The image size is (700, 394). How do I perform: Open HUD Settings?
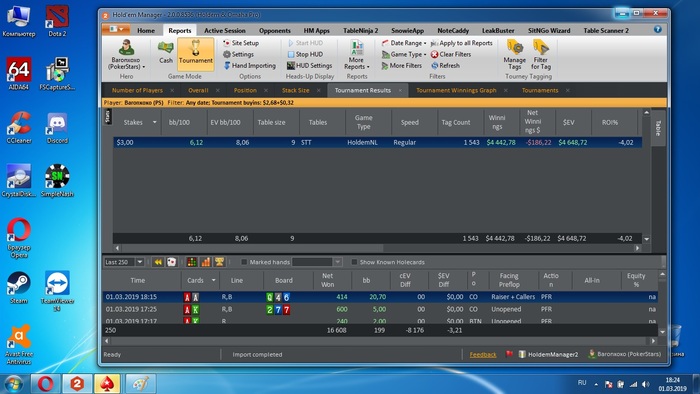(x=309, y=65)
